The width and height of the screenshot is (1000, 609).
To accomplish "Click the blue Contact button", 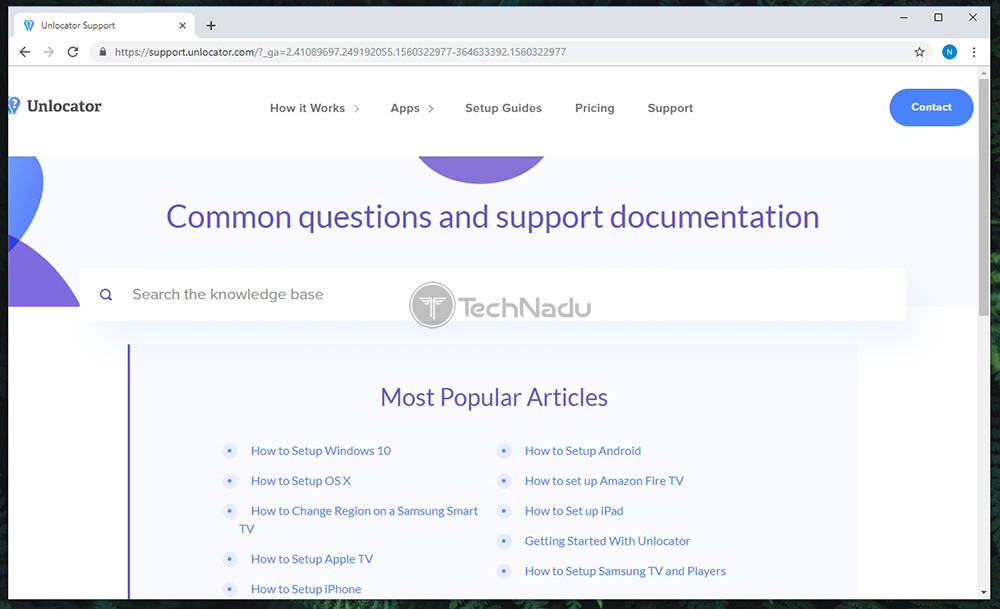I will pos(931,107).
